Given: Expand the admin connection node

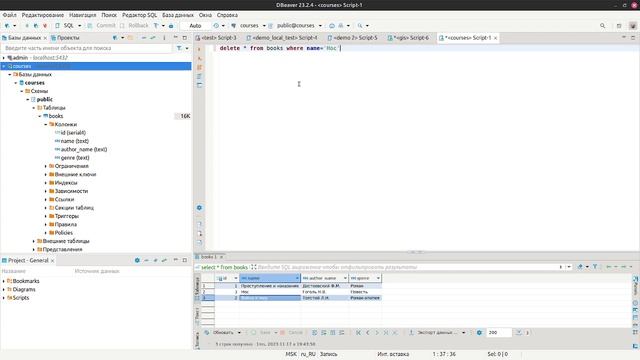Looking at the screenshot, I should (4, 58).
